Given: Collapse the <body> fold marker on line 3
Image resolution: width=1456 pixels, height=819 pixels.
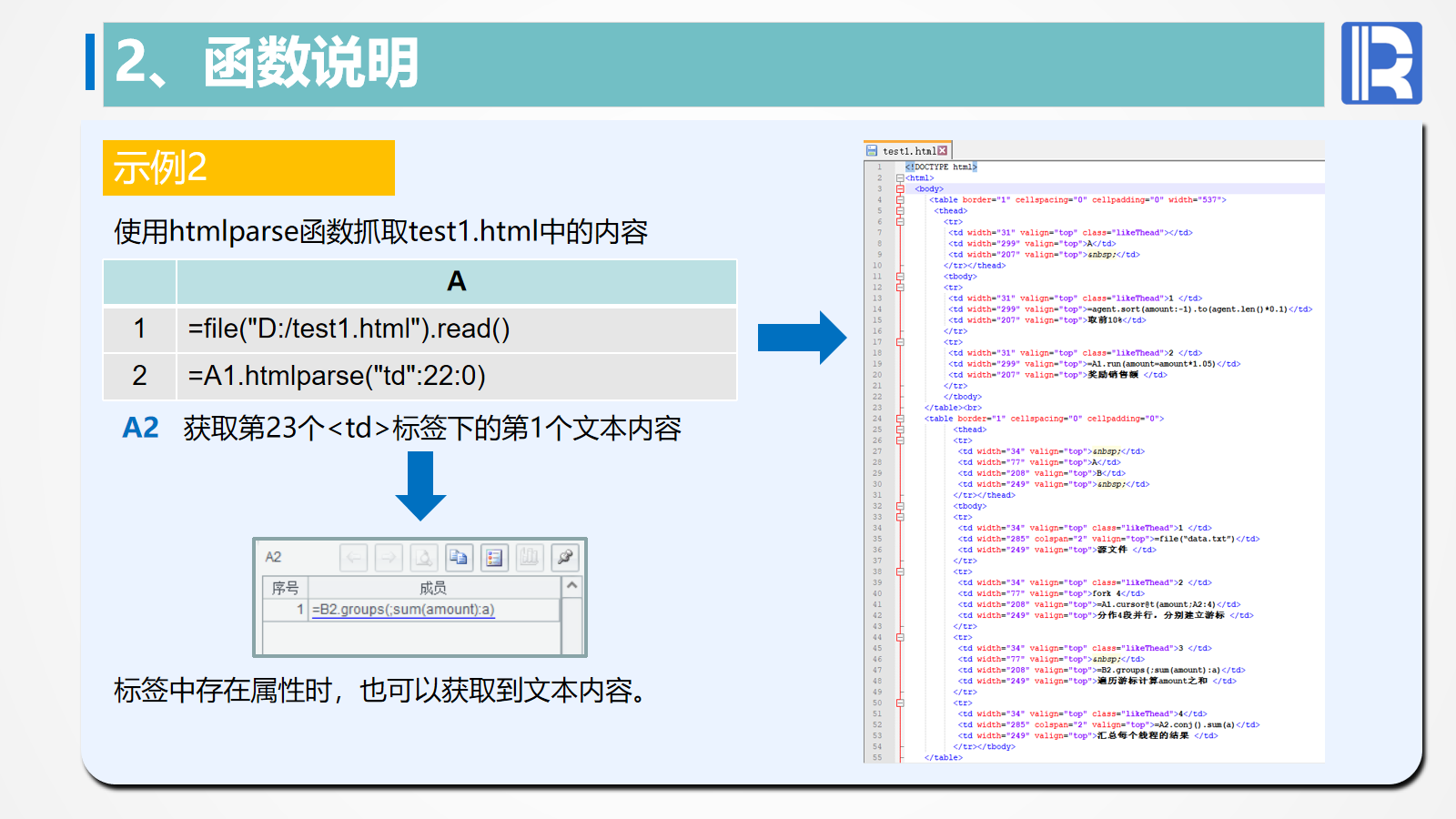Looking at the screenshot, I should point(900,189).
